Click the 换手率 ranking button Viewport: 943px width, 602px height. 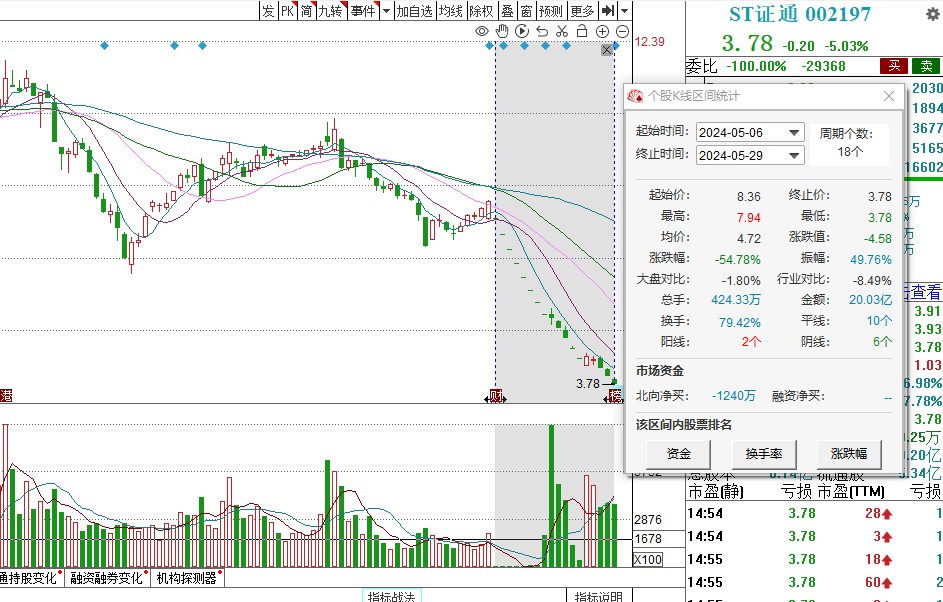[764, 453]
